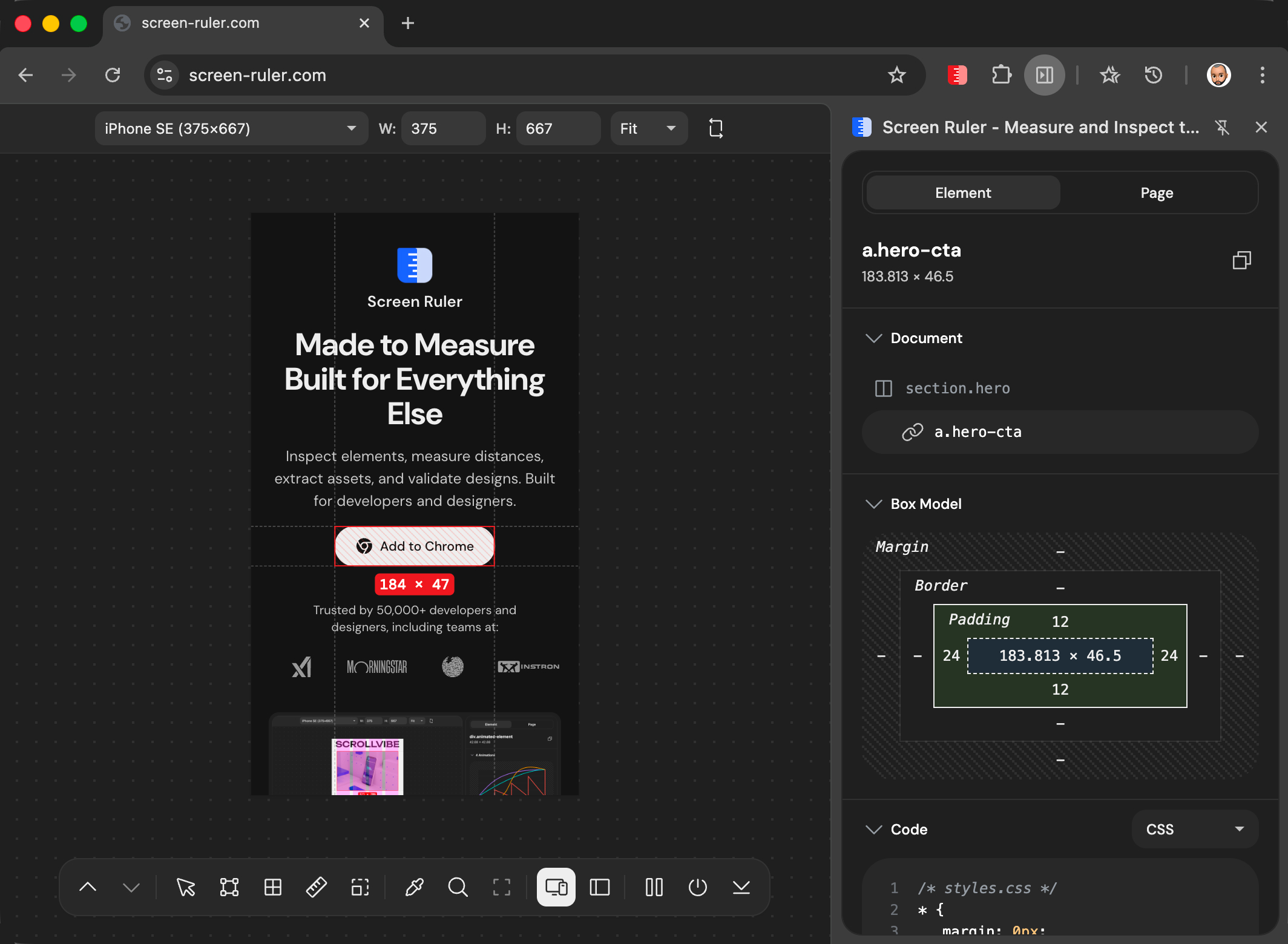Click the SCROLLVIBE preview thumbnail
Viewport: 1288px width, 944px height.
[x=367, y=767]
